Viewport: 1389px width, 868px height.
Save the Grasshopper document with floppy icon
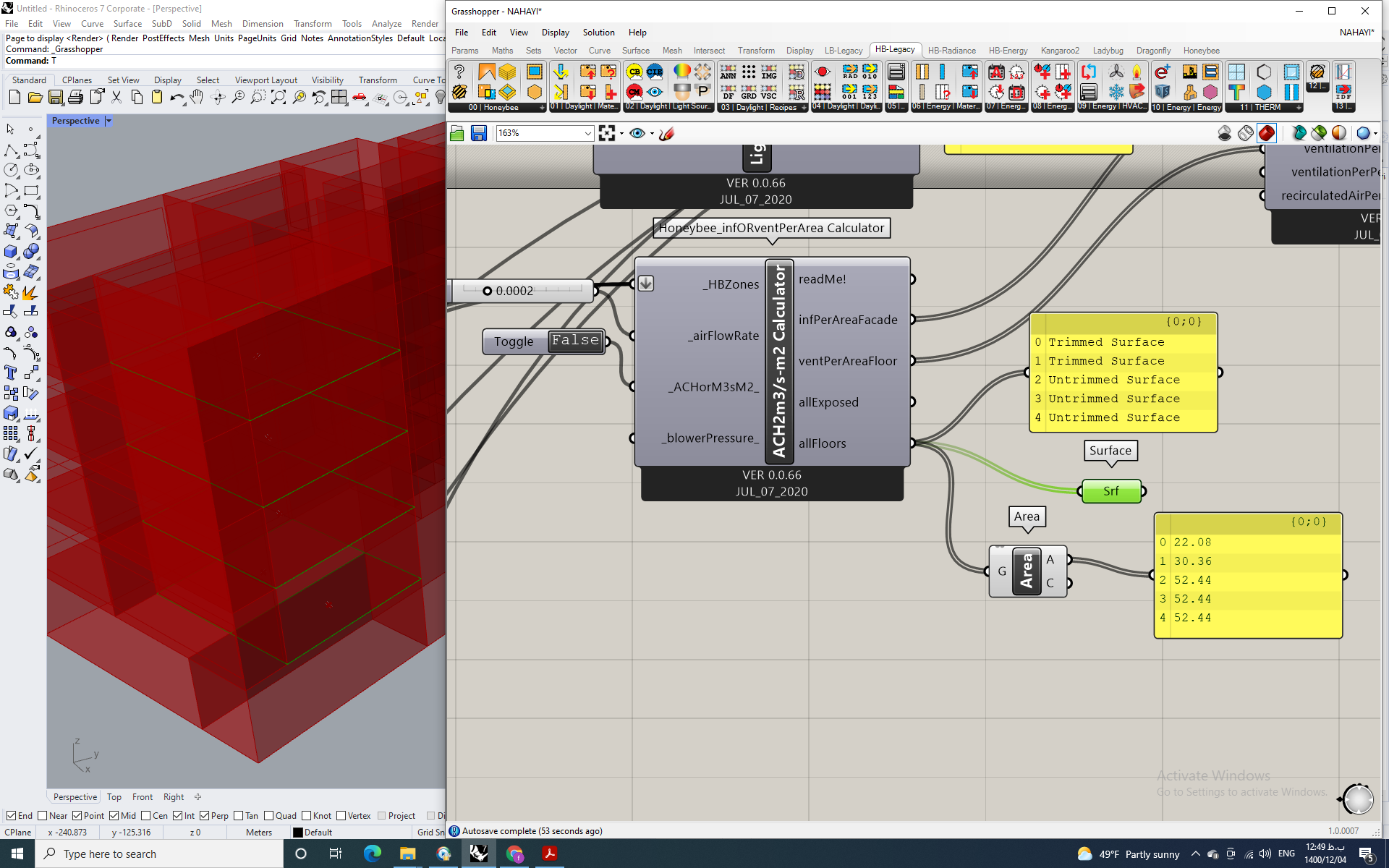pos(478,133)
